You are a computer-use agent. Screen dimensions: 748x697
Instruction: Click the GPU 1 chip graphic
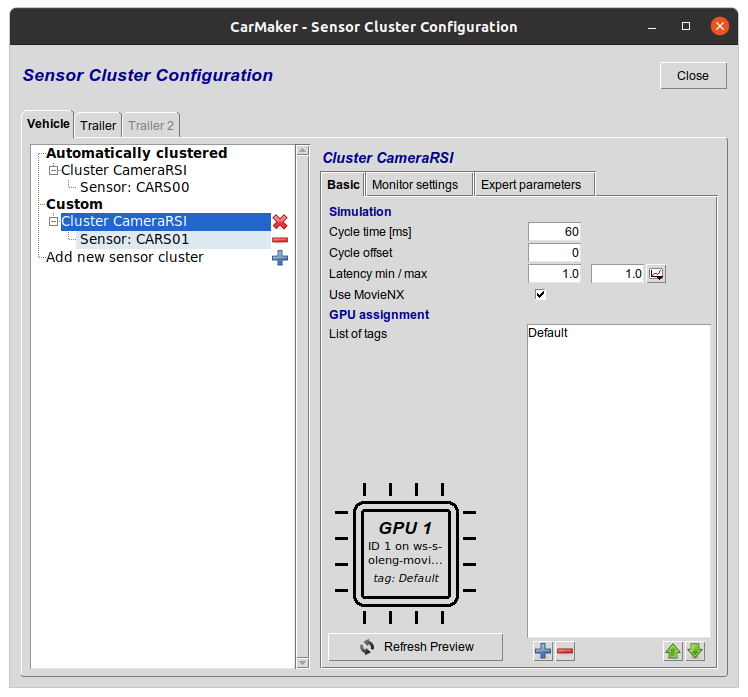coord(405,552)
